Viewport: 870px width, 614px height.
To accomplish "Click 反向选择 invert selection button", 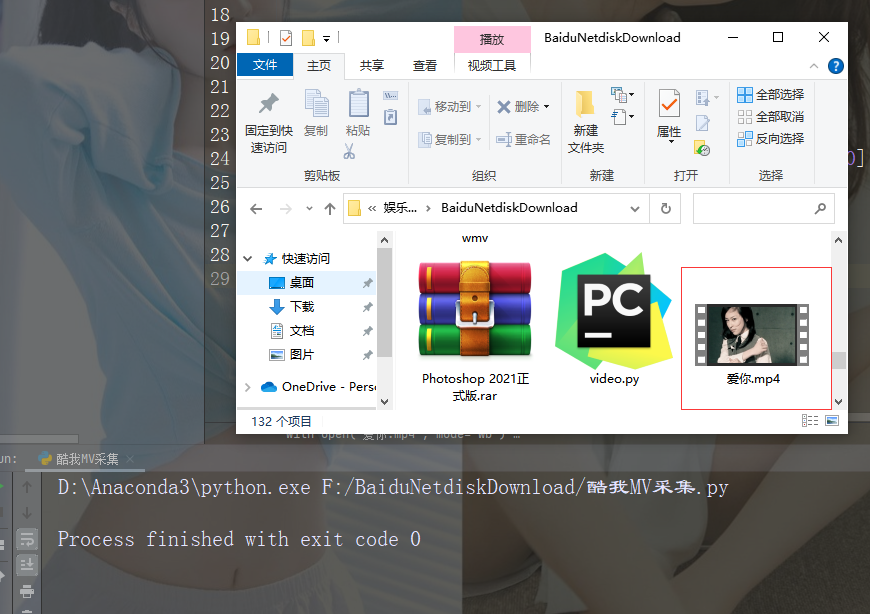I will point(771,139).
